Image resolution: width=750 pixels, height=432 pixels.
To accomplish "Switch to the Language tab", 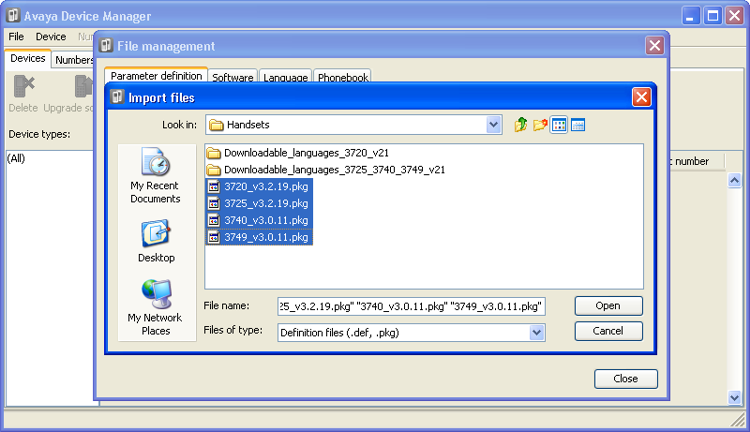I will (286, 77).
